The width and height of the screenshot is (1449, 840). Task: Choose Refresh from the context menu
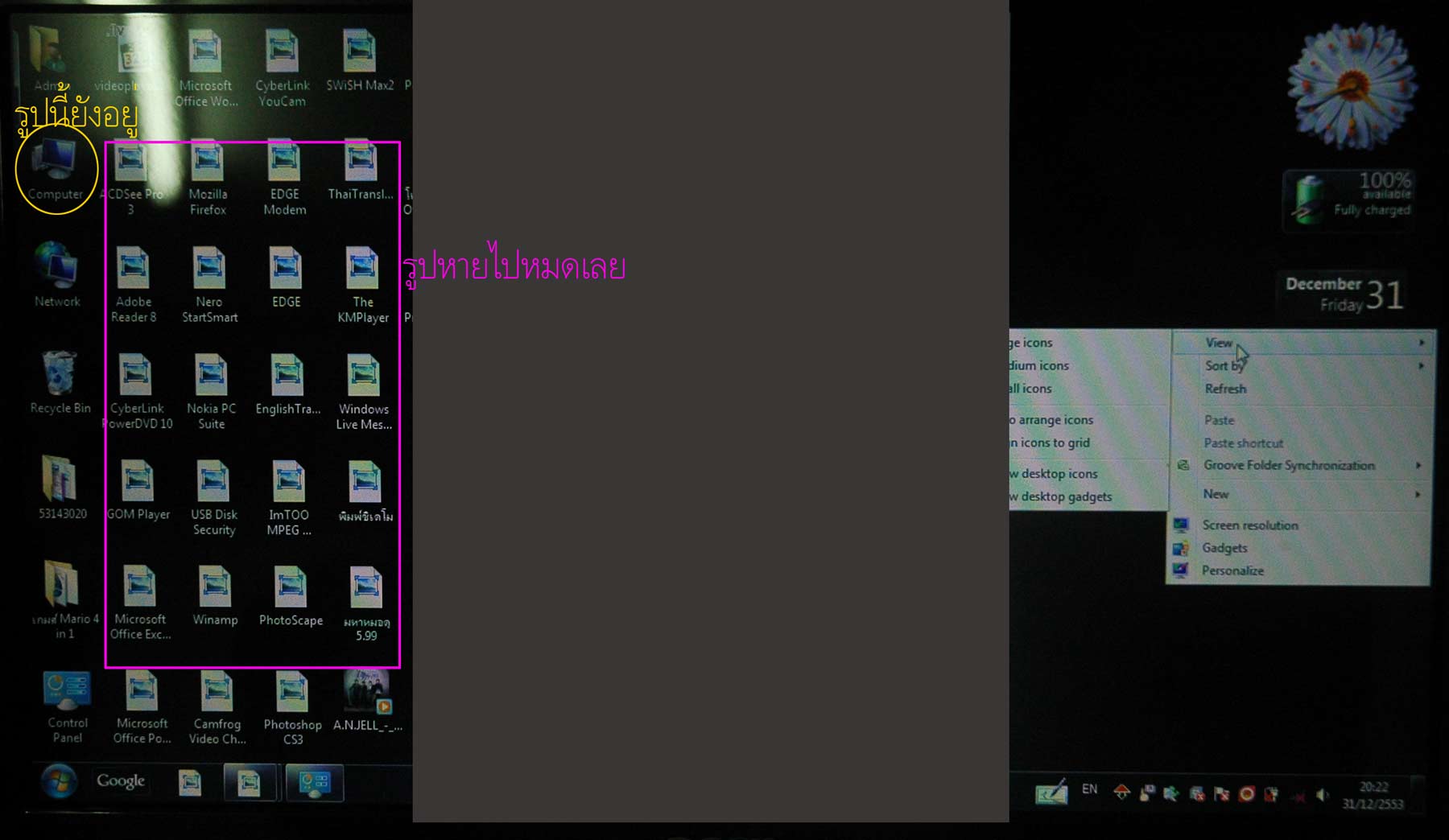(1302, 389)
